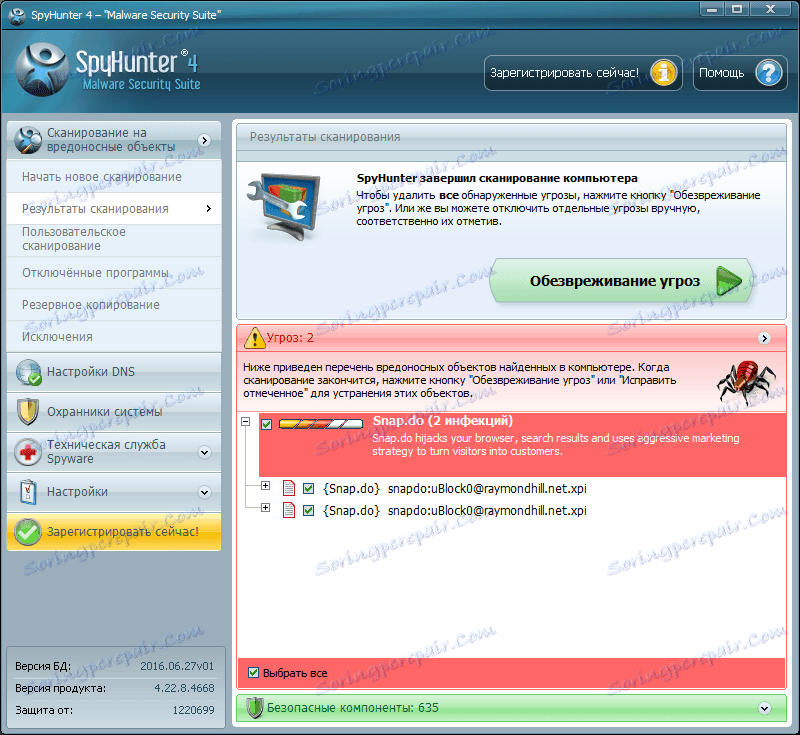Screen dimensions: 800x735
Task: Click the monitor with wrench icon
Action: 284,207
